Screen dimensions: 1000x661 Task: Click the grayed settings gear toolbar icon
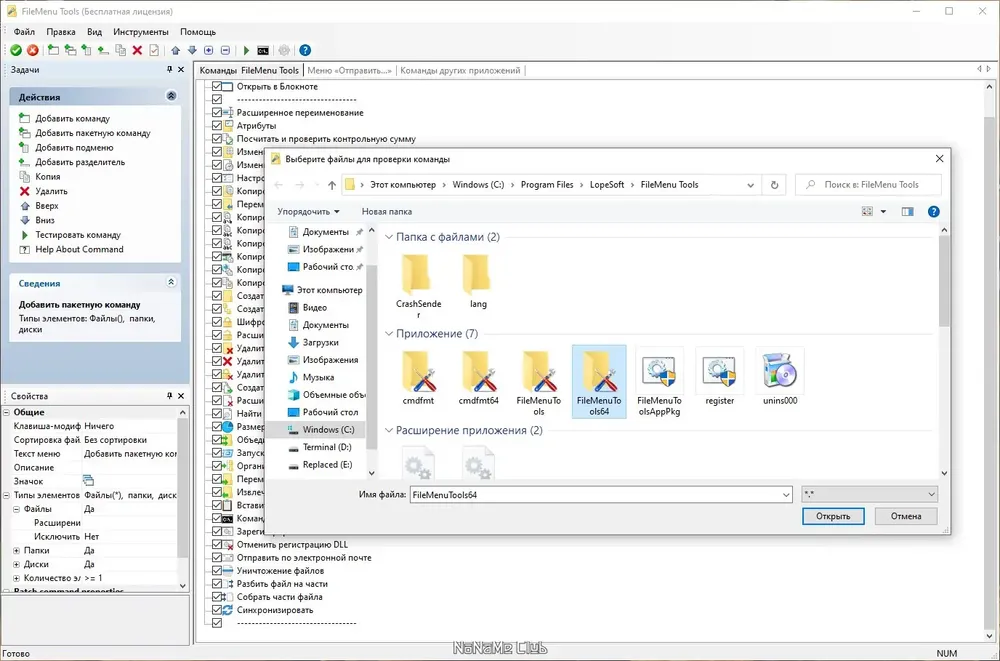284,50
